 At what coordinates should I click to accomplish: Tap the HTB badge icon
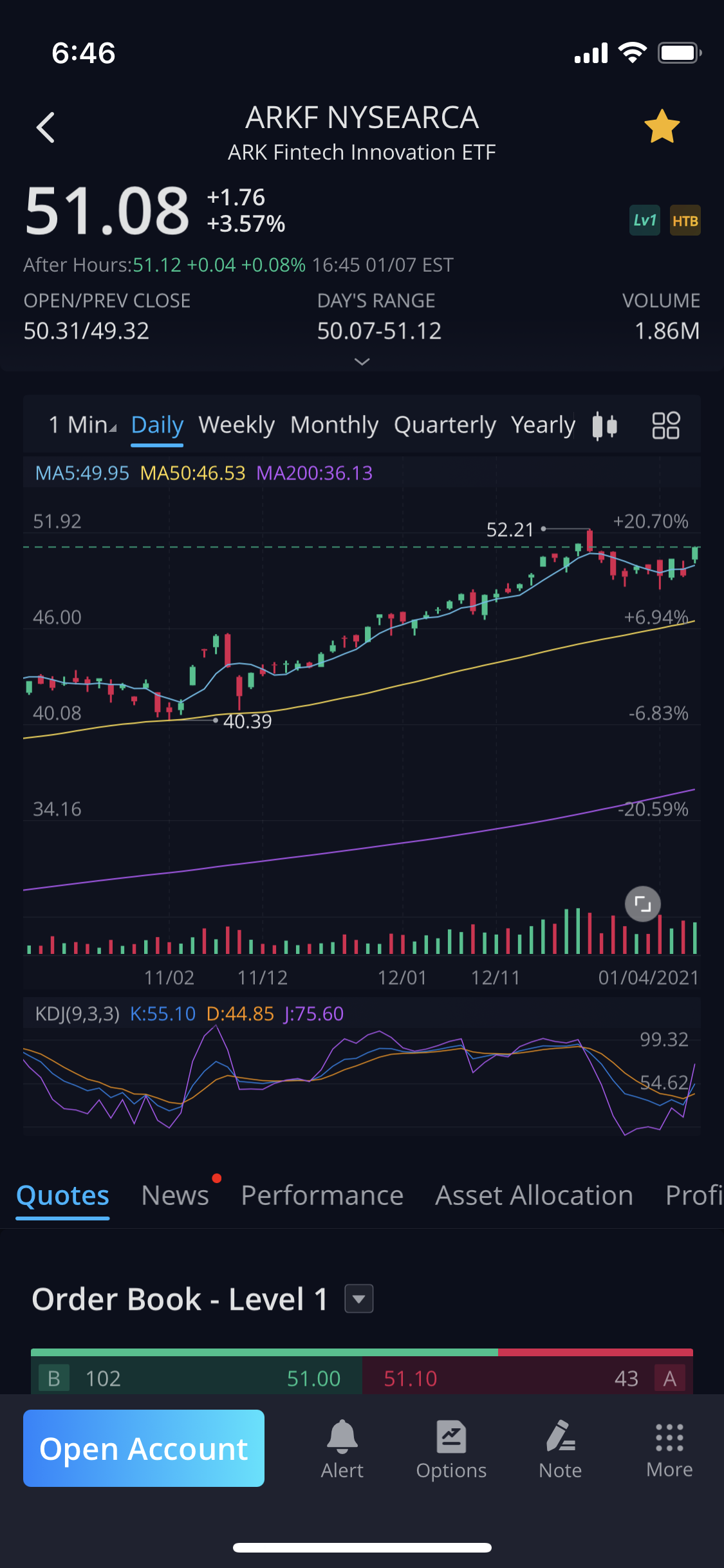685,221
